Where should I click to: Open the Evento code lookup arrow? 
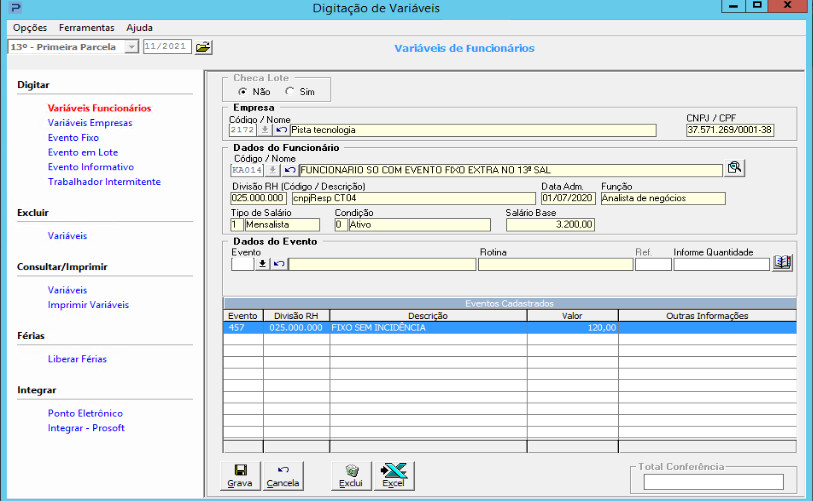pyautogui.click(x=263, y=265)
